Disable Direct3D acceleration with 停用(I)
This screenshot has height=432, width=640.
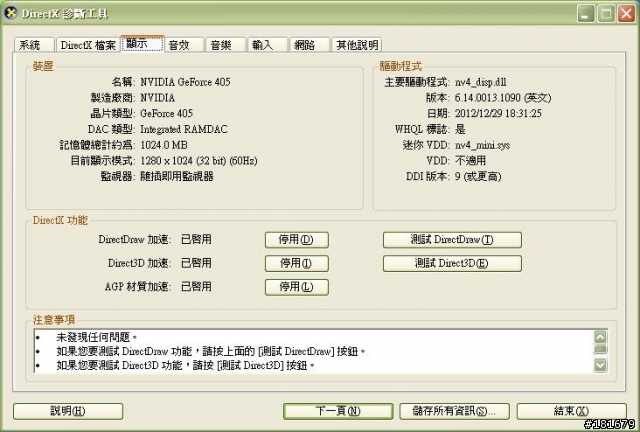297,263
